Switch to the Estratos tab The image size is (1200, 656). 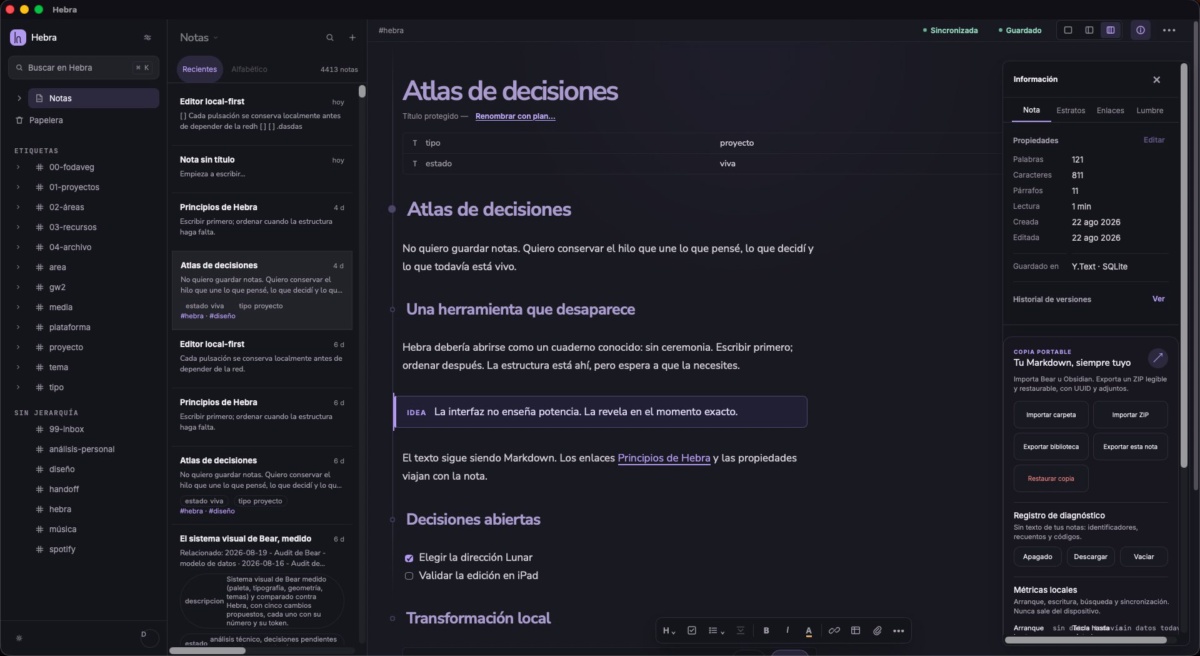coord(1071,110)
